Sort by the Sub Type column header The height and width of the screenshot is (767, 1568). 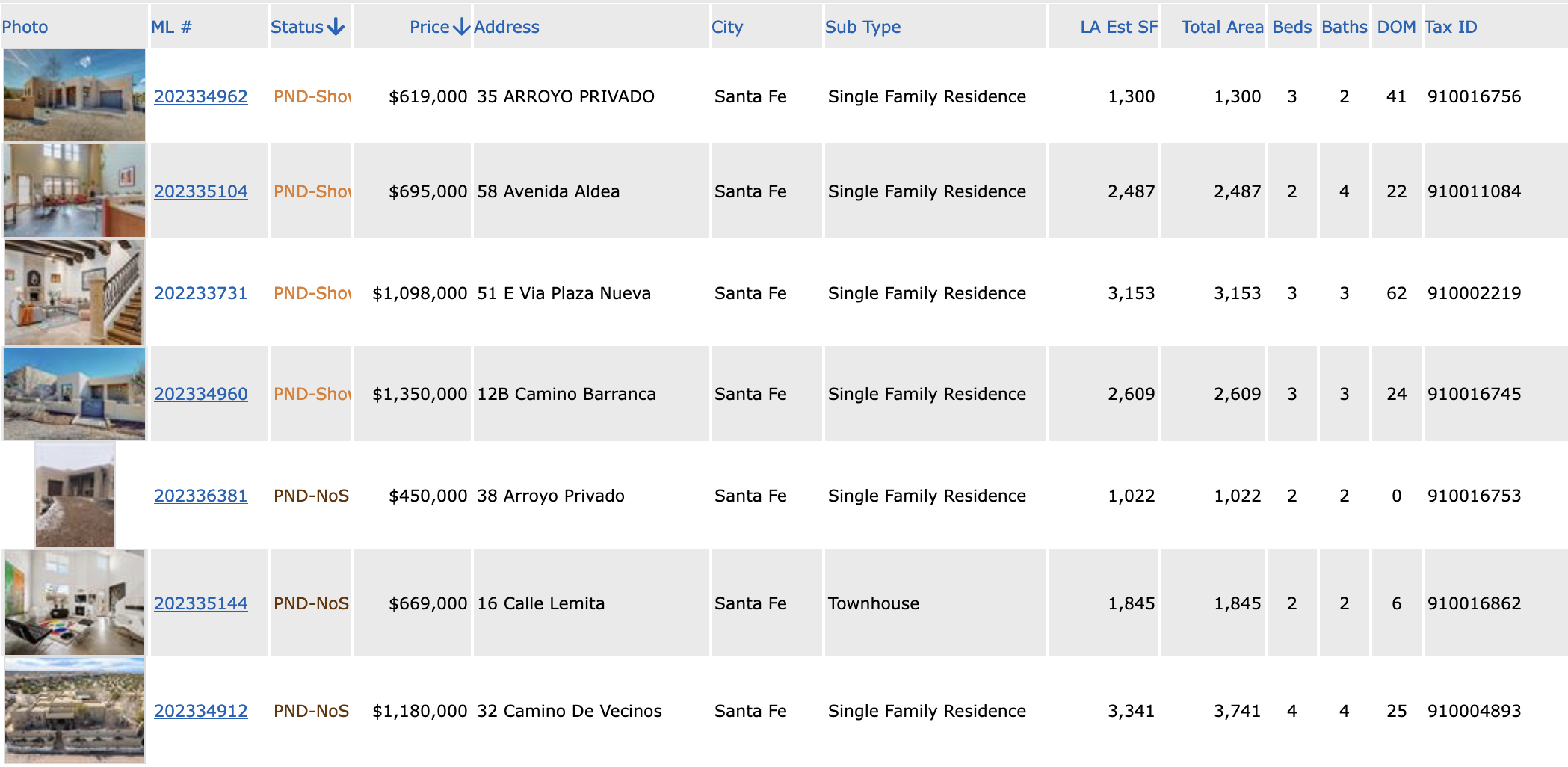click(x=862, y=27)
